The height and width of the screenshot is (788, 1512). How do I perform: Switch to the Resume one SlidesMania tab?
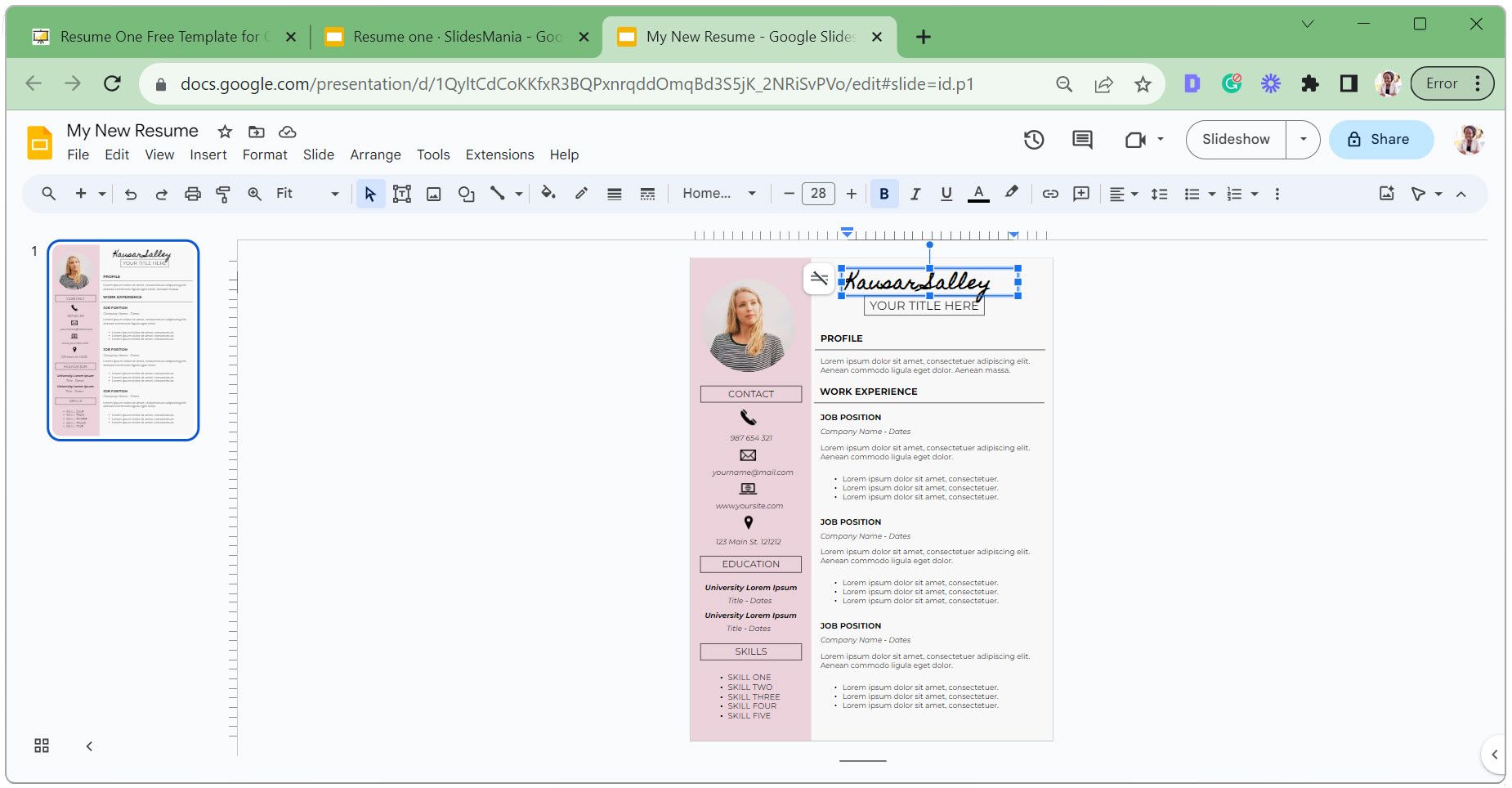456,37
